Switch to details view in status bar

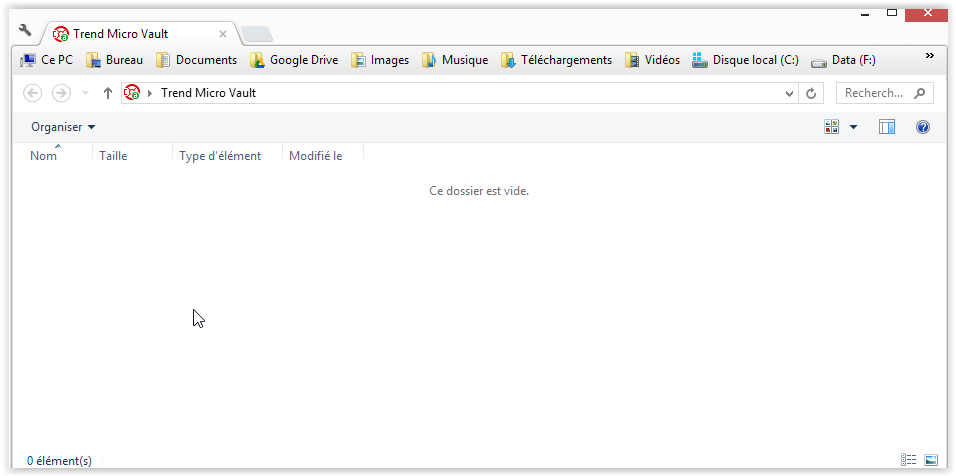coord(908,460)
